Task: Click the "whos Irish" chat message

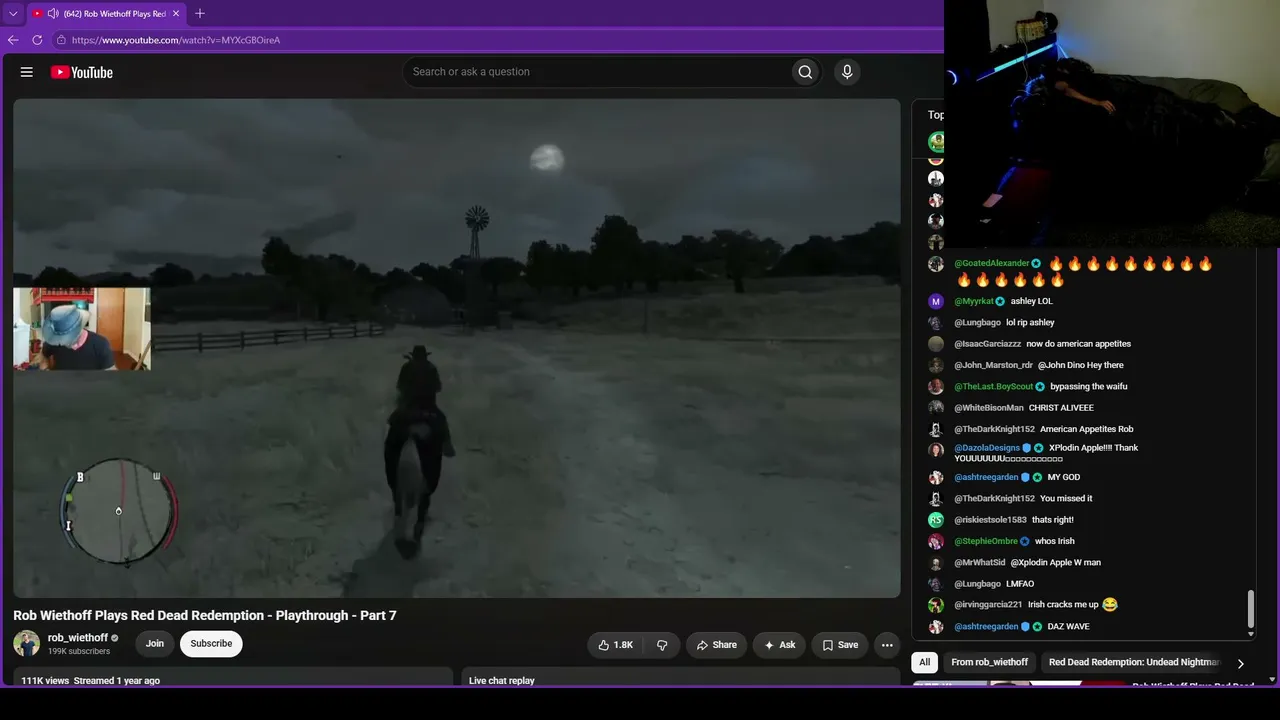Action: tap(1055, 542)
